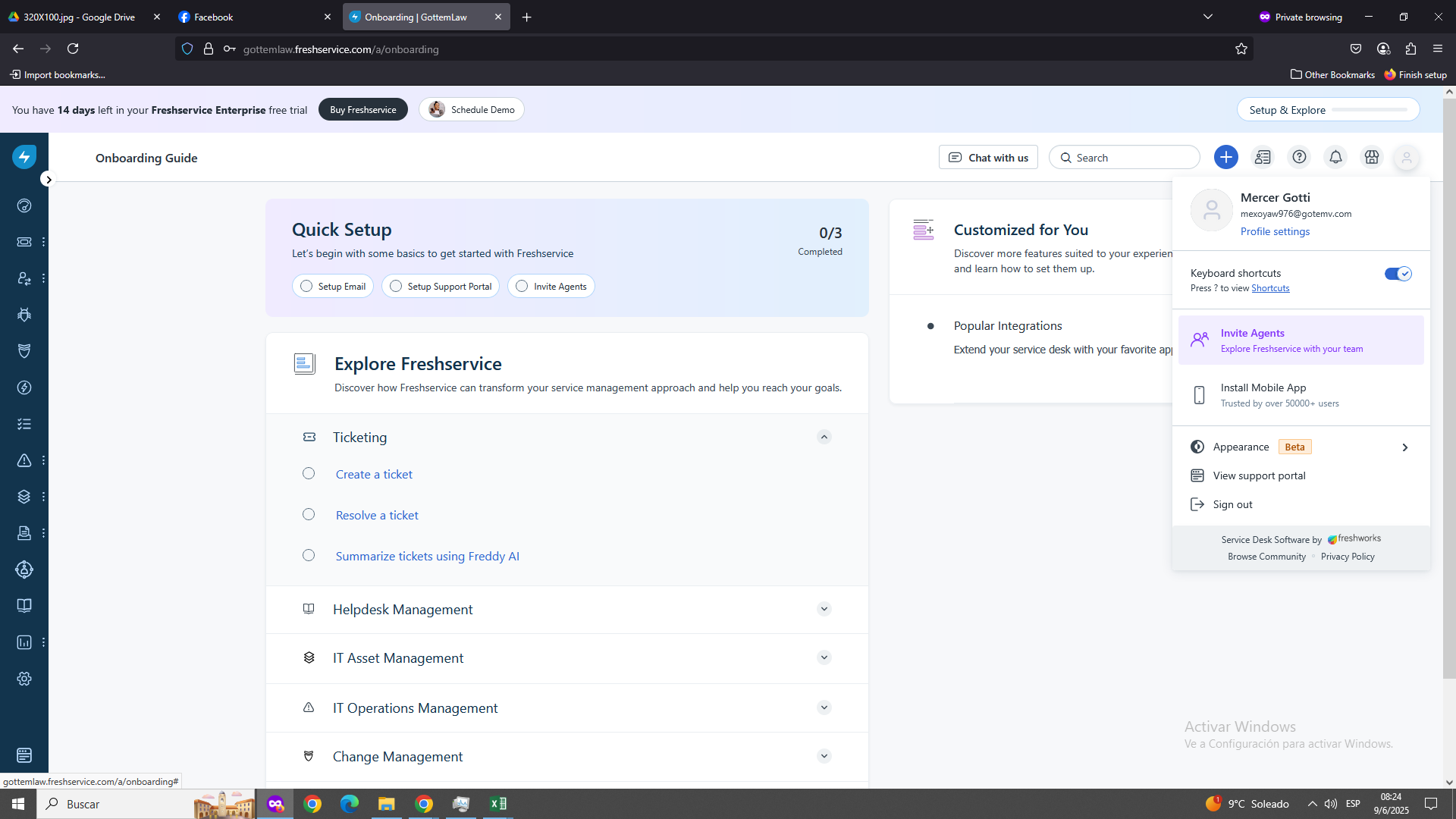This screenshot has height=819, width=1456.
Task: Click the Setup & Explore progress bar
Action: [1370, 109]
